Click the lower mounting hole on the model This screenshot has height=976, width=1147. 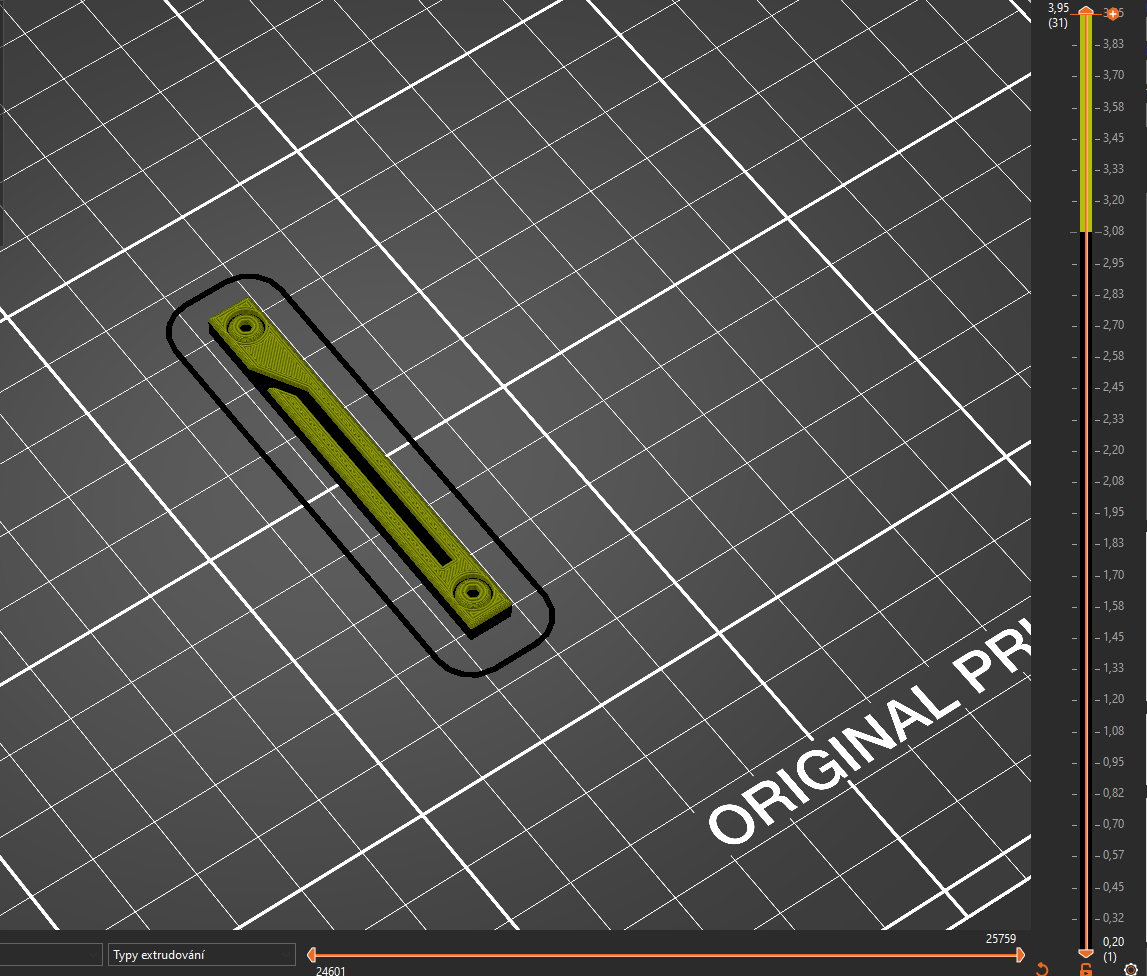point(469,592)
